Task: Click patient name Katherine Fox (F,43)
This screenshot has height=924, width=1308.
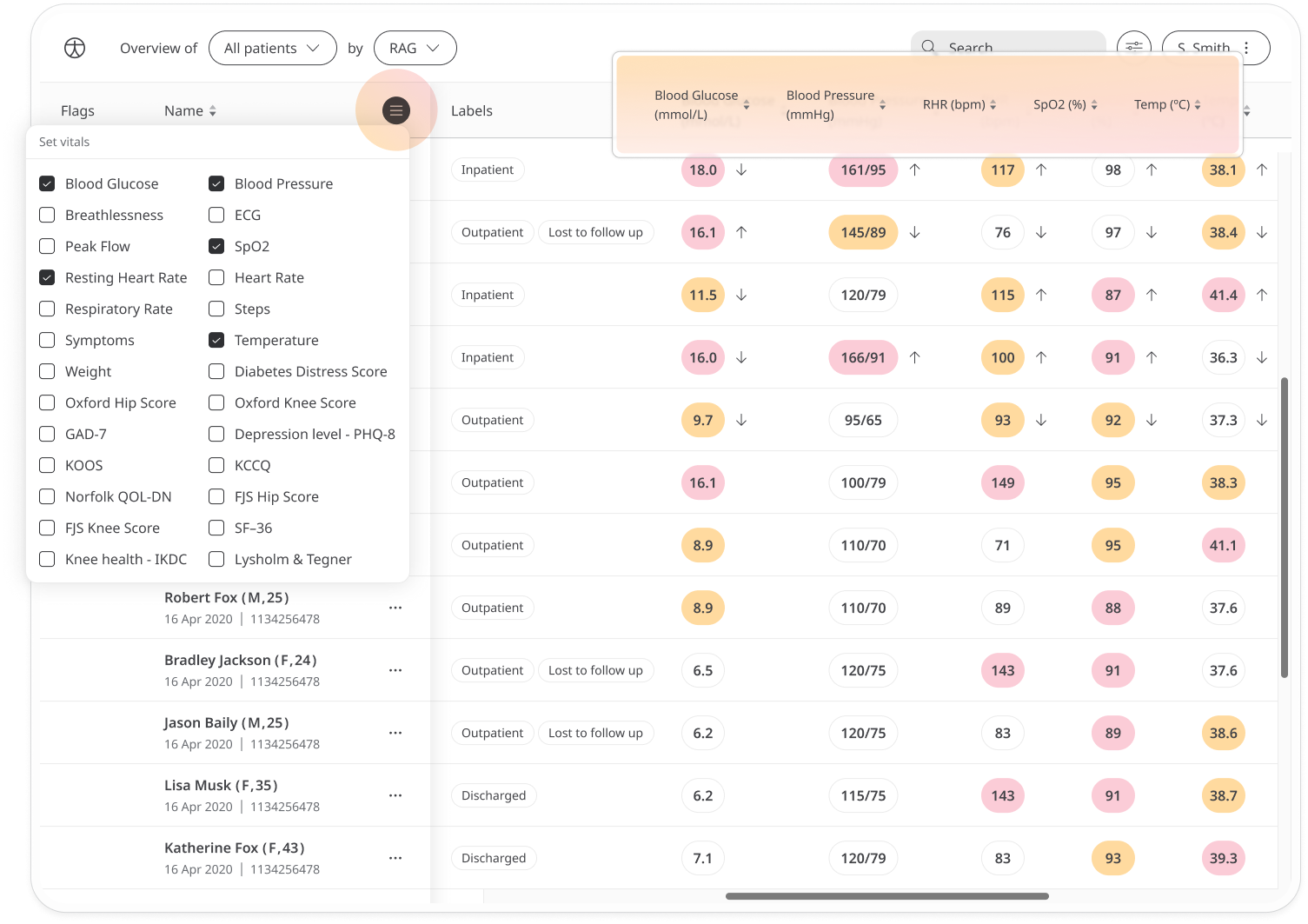Action: pyautogui.click(x=235, y=848)
